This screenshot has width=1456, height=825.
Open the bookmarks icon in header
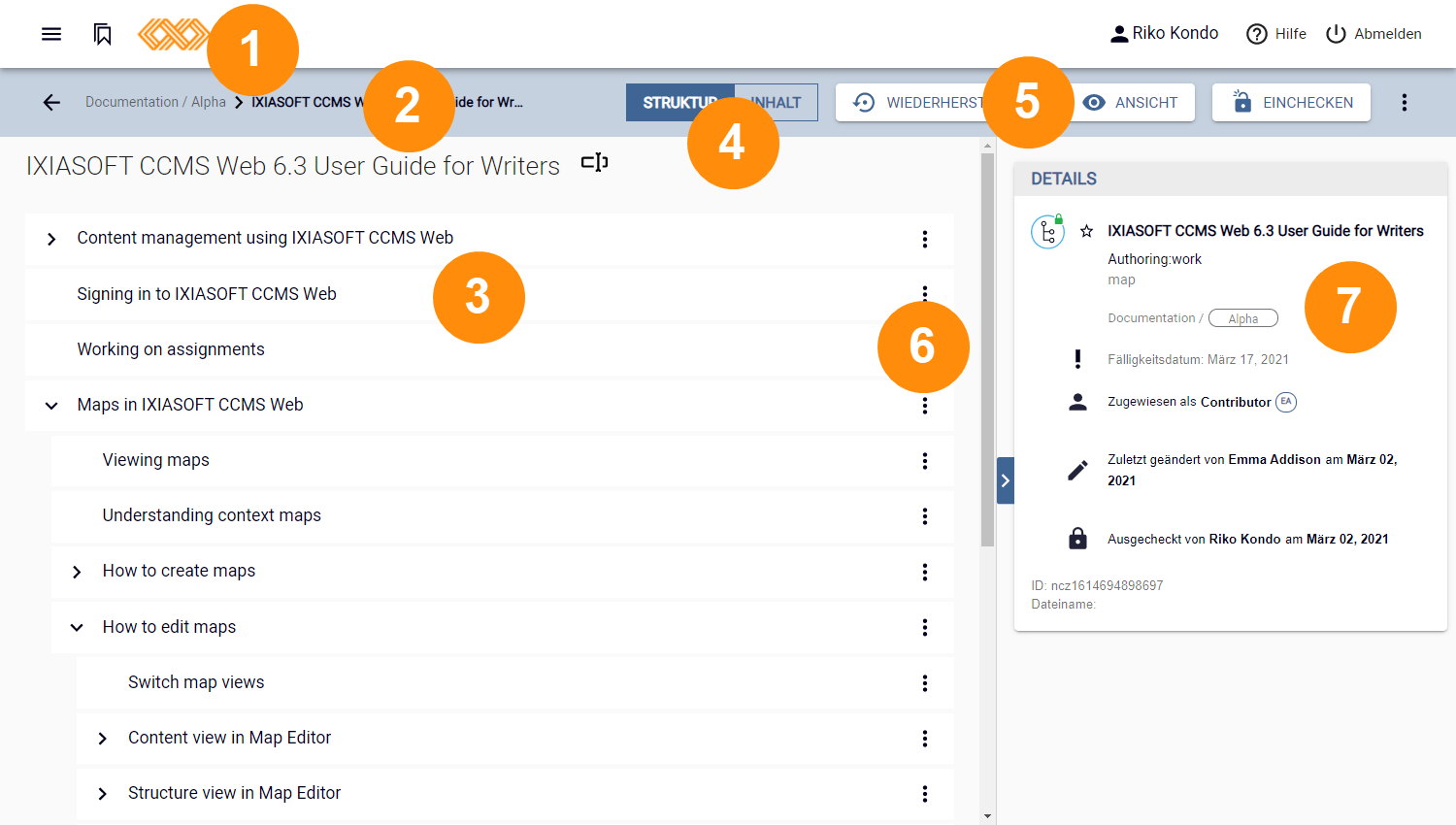coord(102,34)
